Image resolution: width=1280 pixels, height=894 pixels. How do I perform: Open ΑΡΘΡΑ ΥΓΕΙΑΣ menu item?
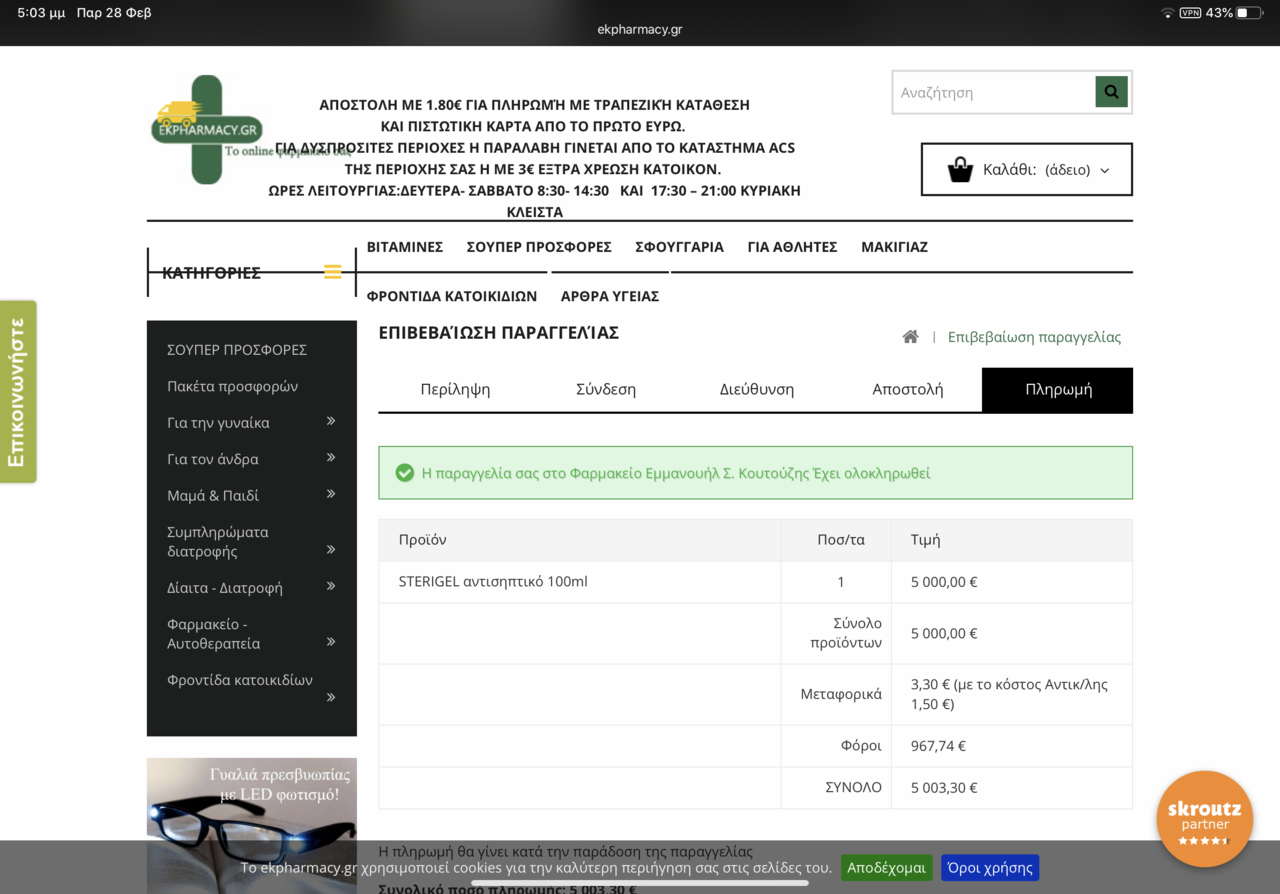pyautogui.click(x=610, y=296)
